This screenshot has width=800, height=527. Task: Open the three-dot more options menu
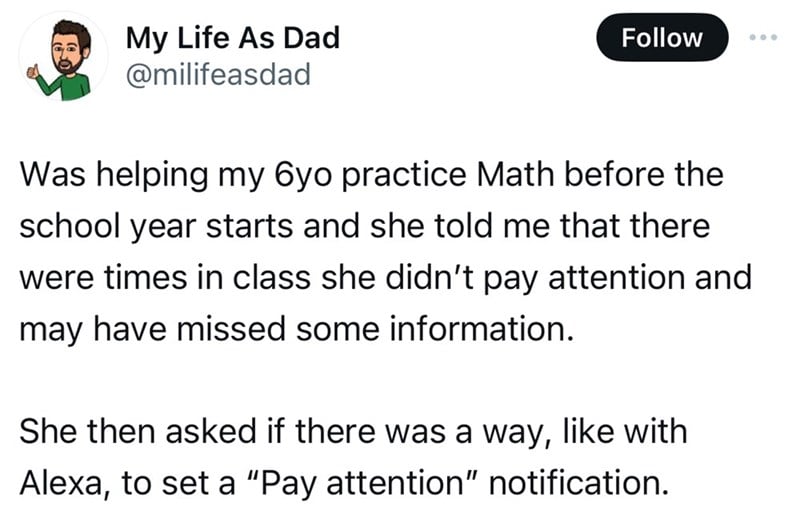point(763,37)
